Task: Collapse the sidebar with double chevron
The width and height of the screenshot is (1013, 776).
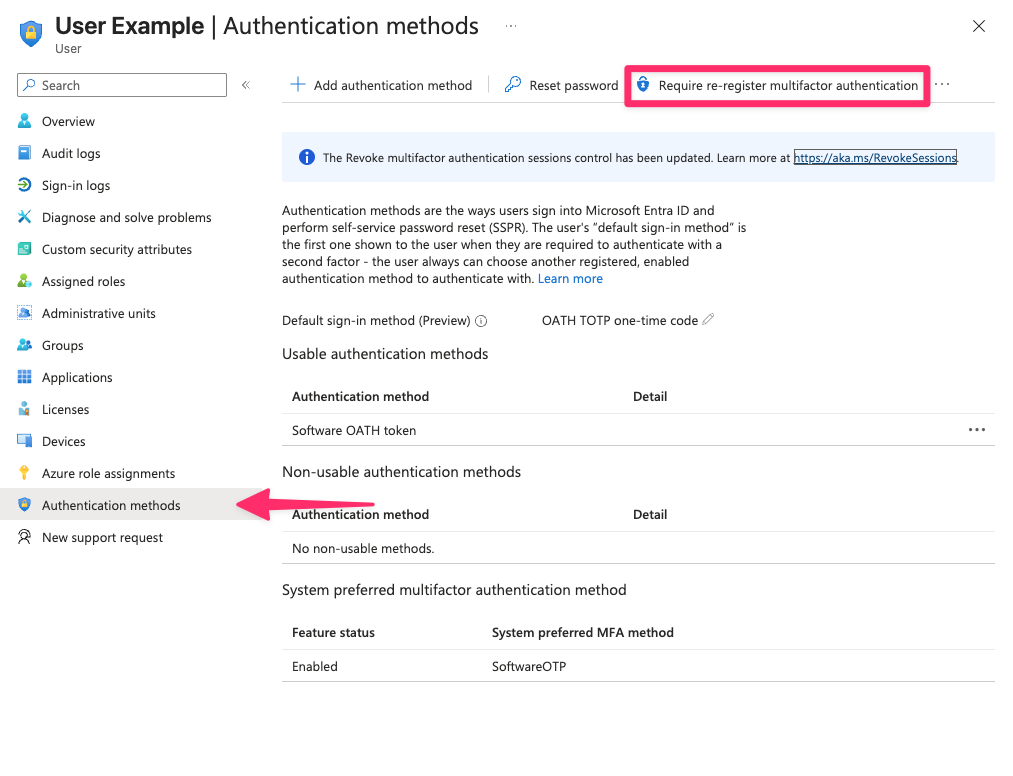Action: (245, 85)
